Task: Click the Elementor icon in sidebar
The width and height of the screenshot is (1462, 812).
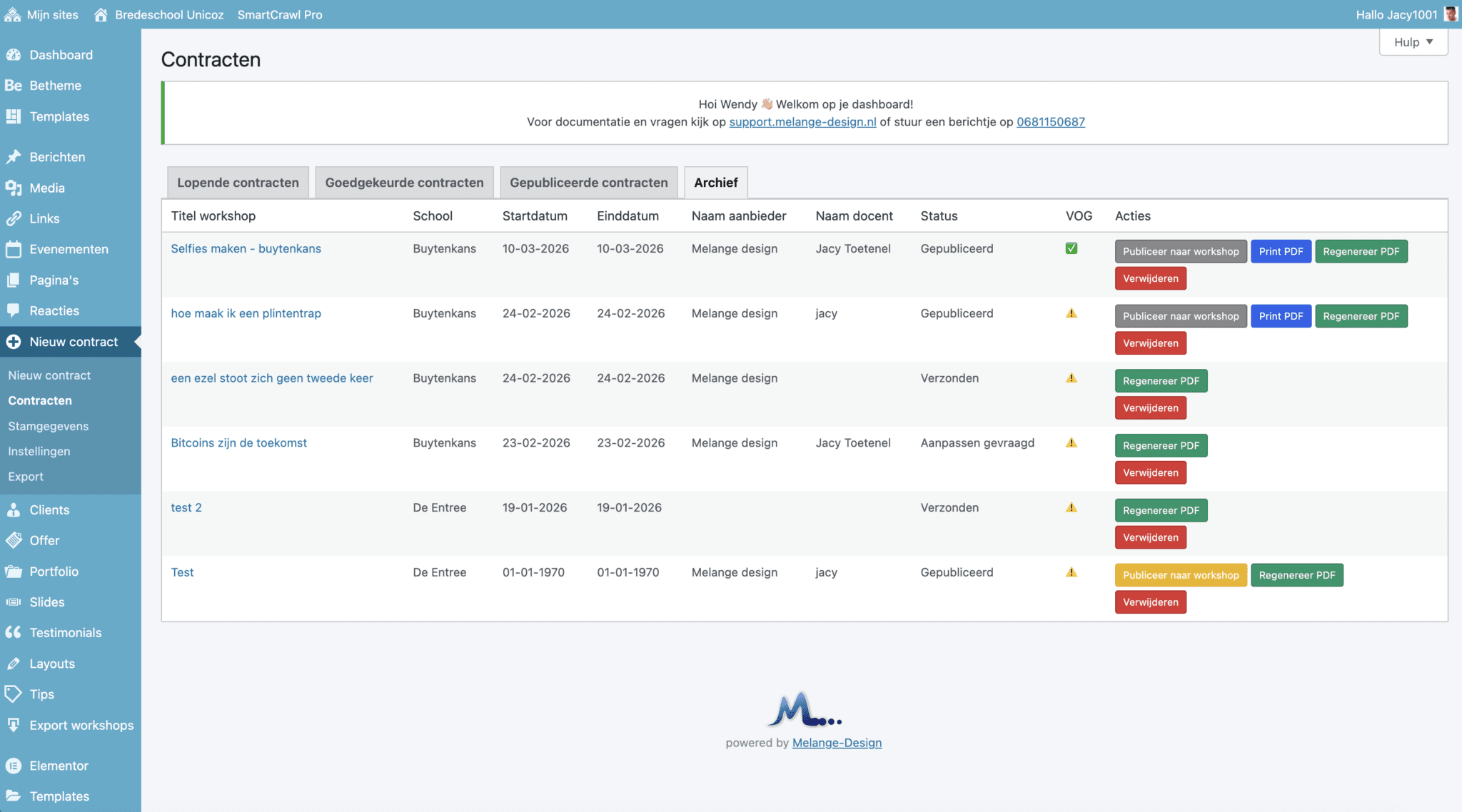Action: point(14,766)
